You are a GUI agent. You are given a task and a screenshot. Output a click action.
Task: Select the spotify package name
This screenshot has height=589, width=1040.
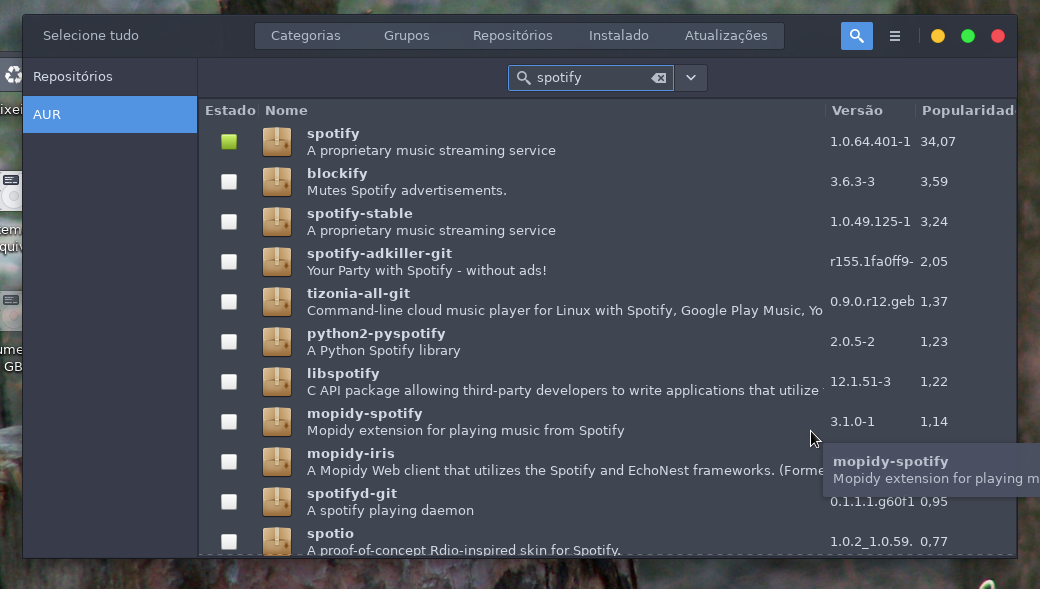pos(333,133)
